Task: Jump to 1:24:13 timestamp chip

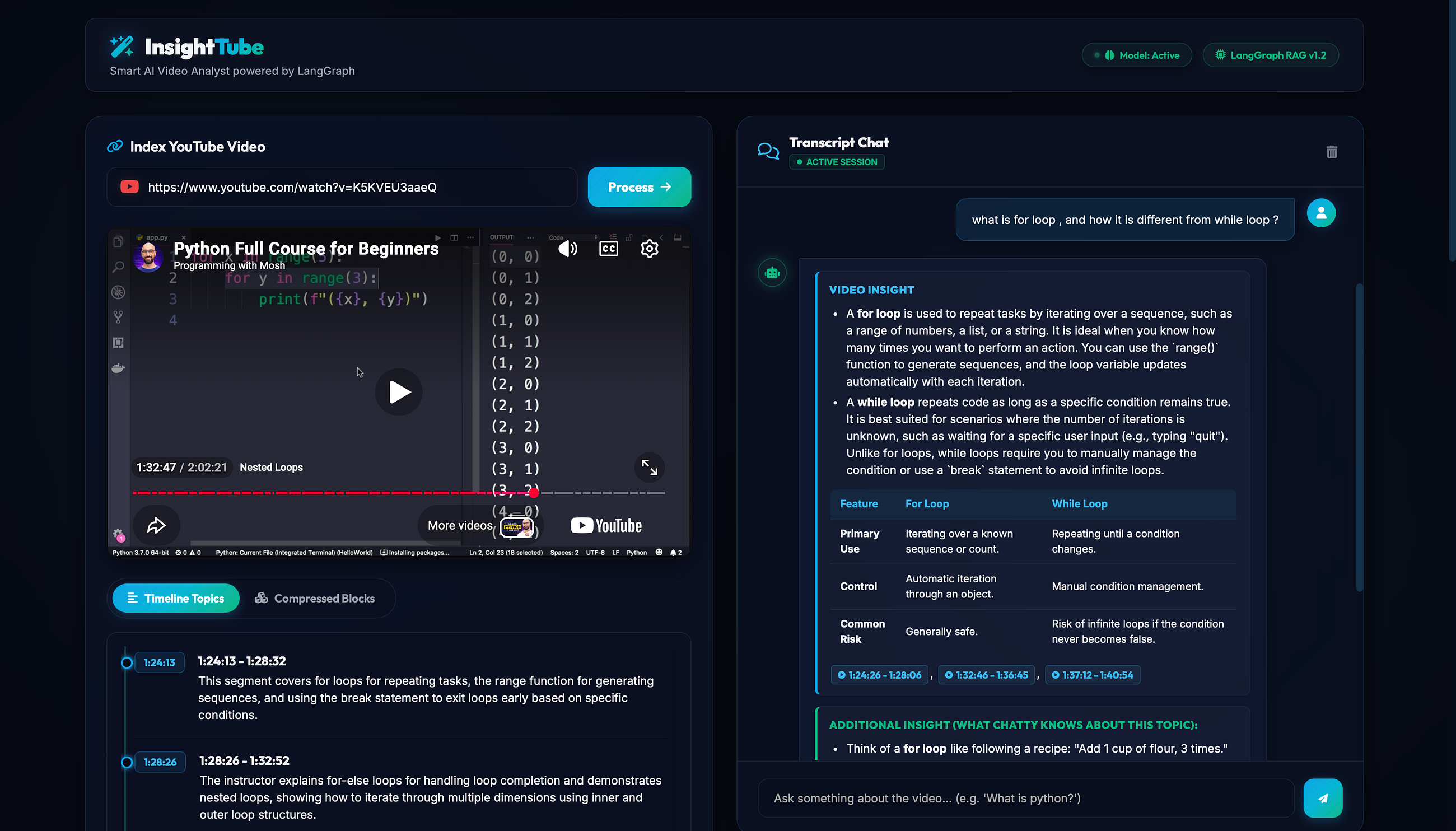Action: 159,662
